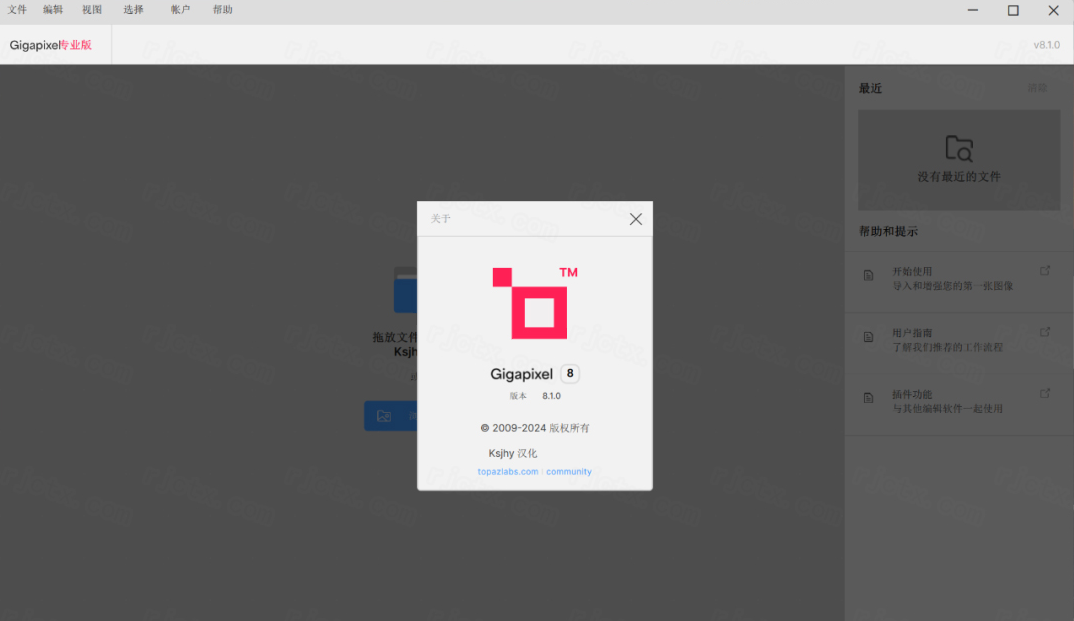Click the pink Gigapixel logo in About dialog
Screen dimensions: 1074x621
(x=530, y=303)
